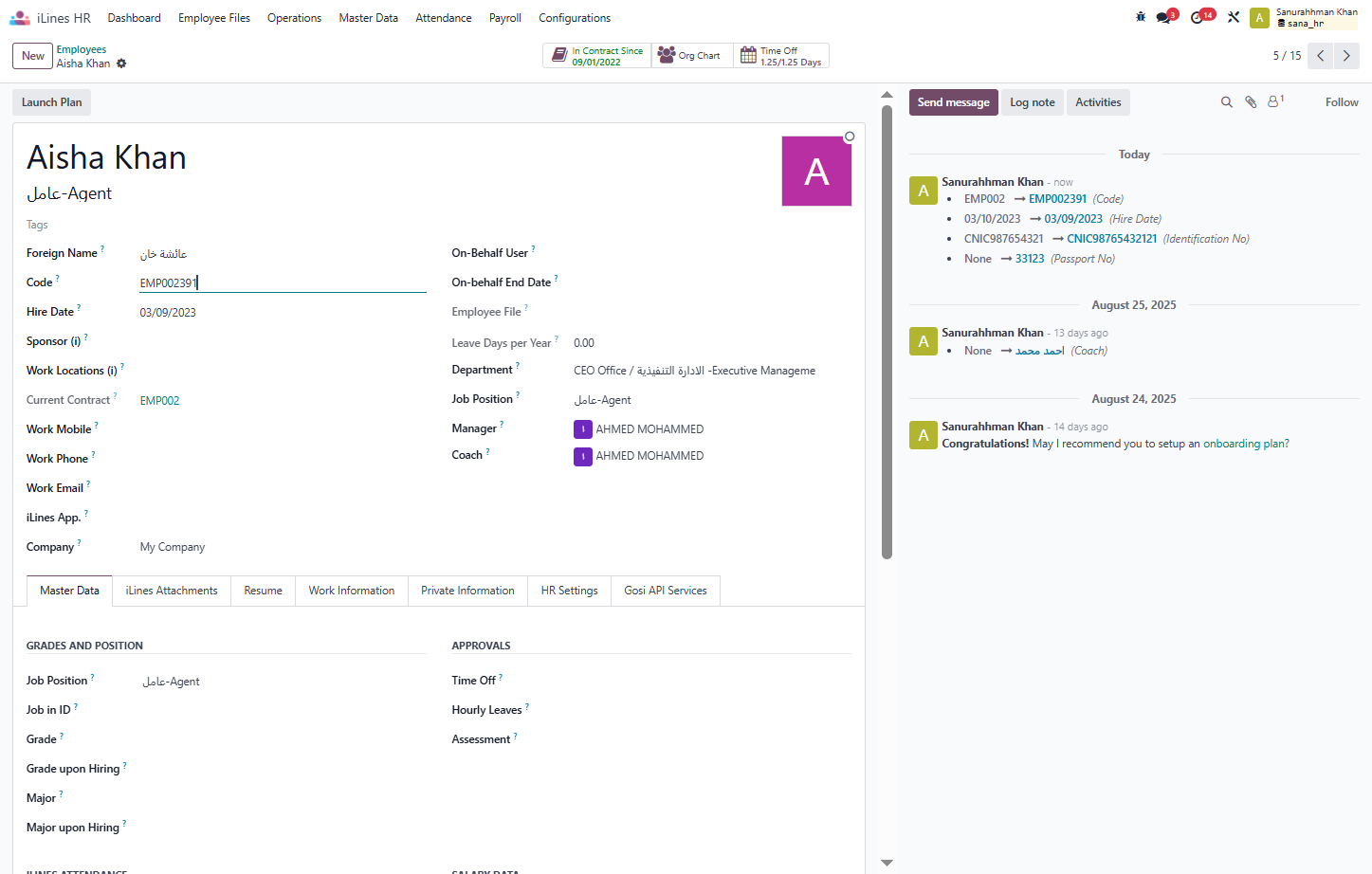Go to the previous employee record
This screenshot has width=1372, height=874.
tap(1320, 56)
